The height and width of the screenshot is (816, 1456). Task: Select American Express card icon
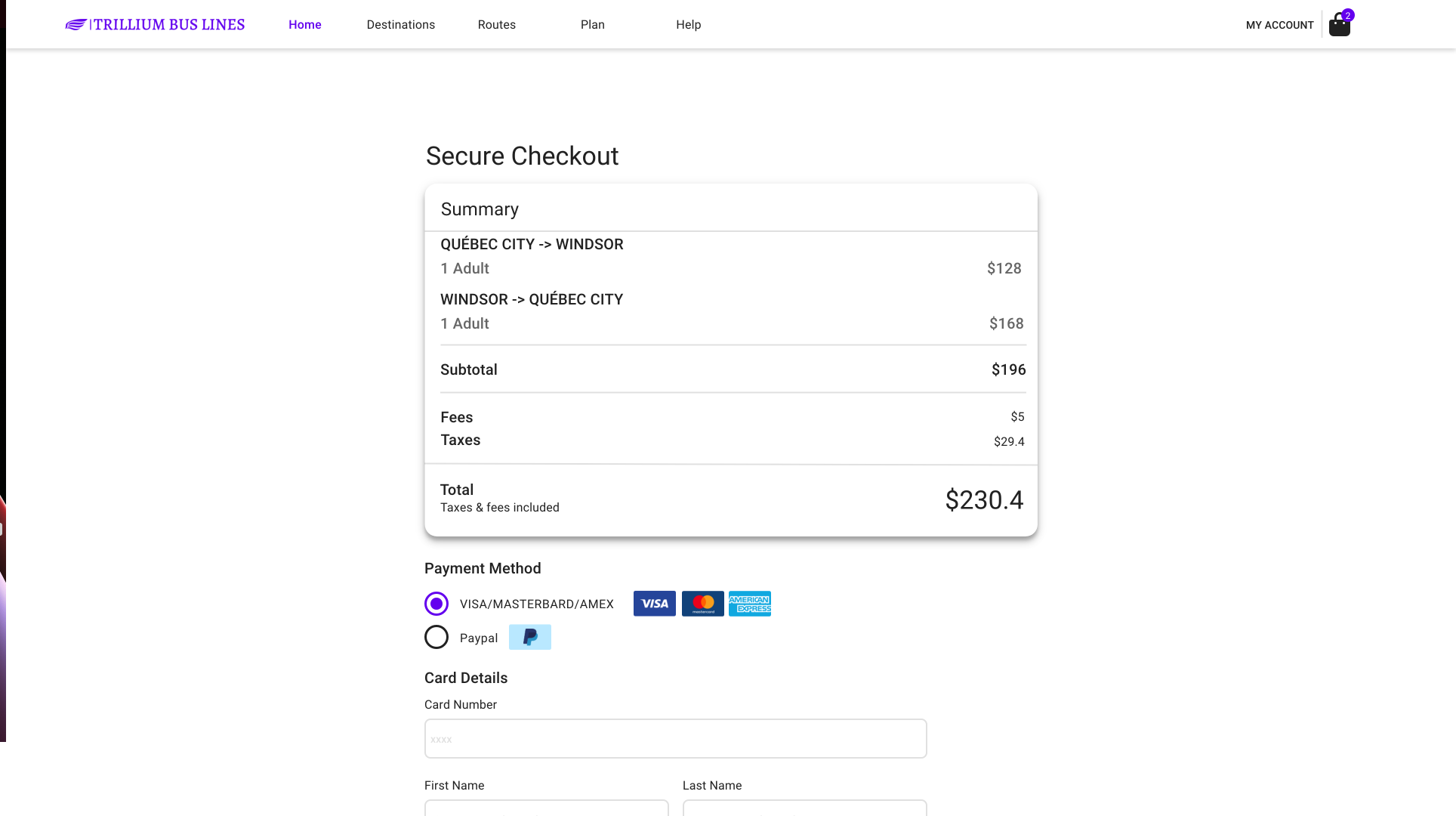coord(750,603)
